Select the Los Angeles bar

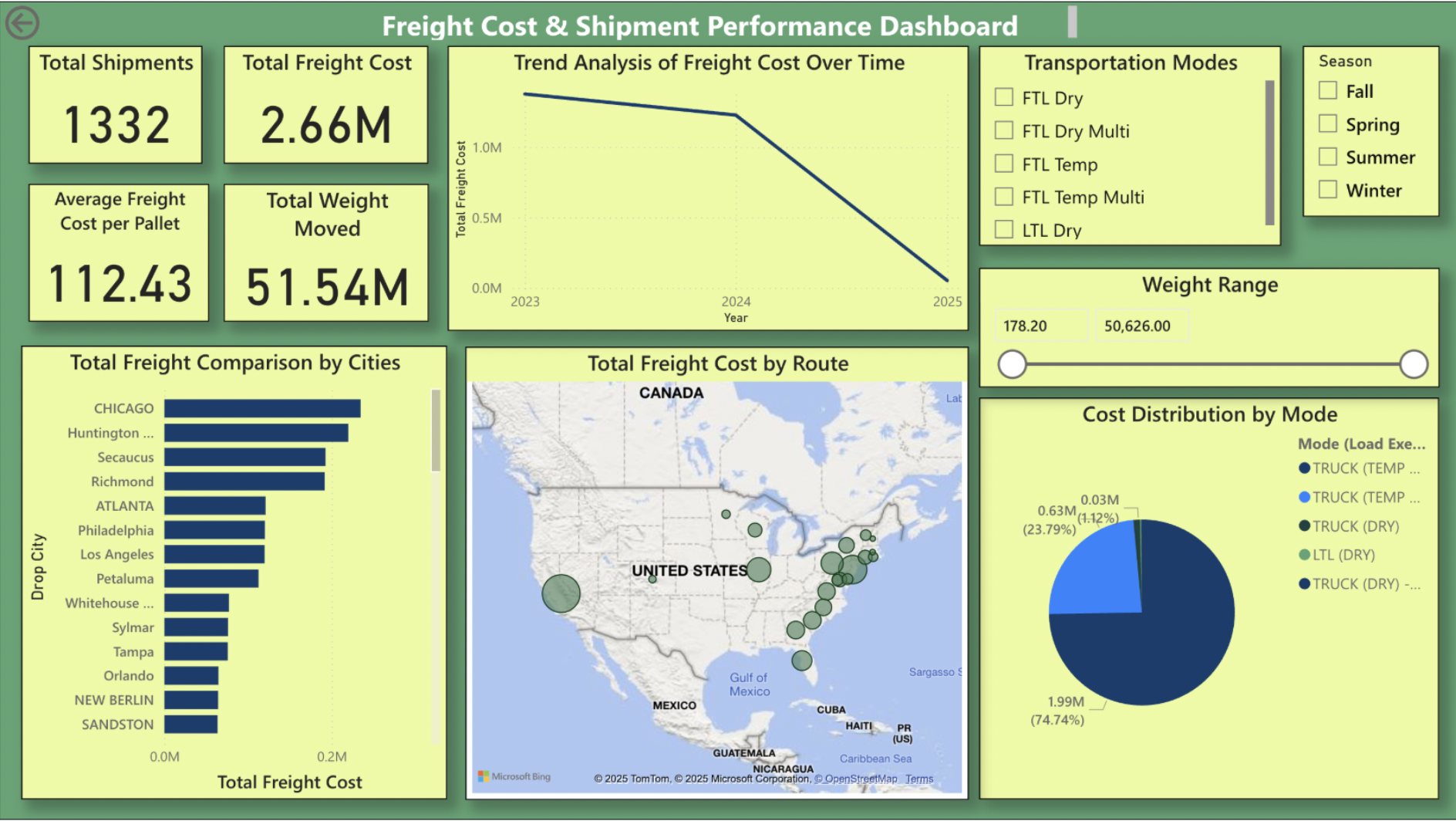214,554
